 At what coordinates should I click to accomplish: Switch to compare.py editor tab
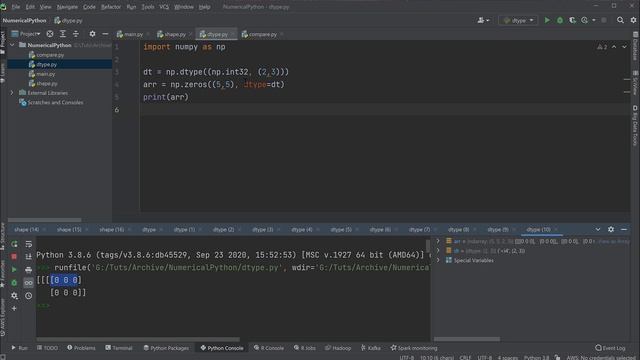pos(262,34)
